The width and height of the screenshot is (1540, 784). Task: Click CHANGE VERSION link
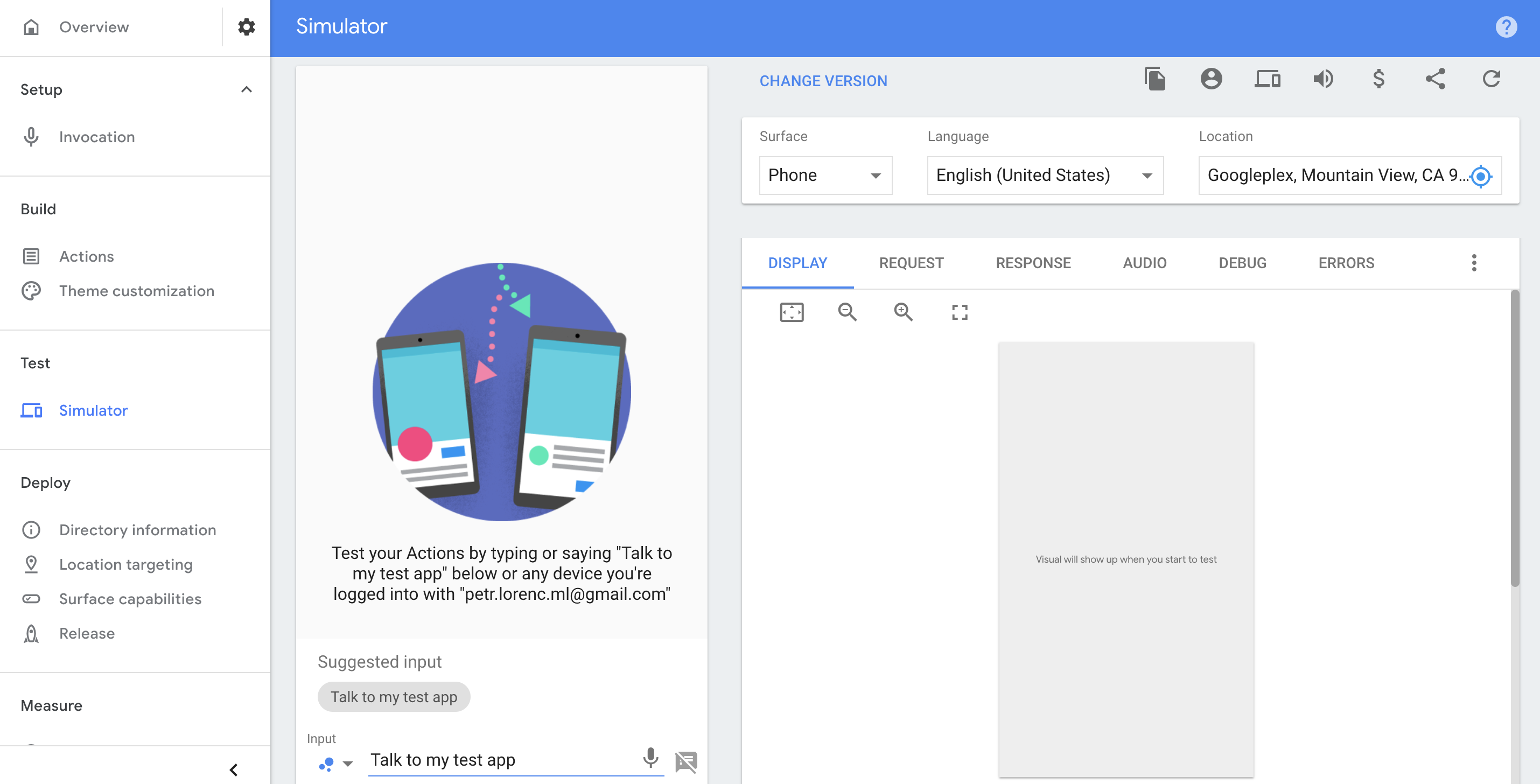point(823,81)
